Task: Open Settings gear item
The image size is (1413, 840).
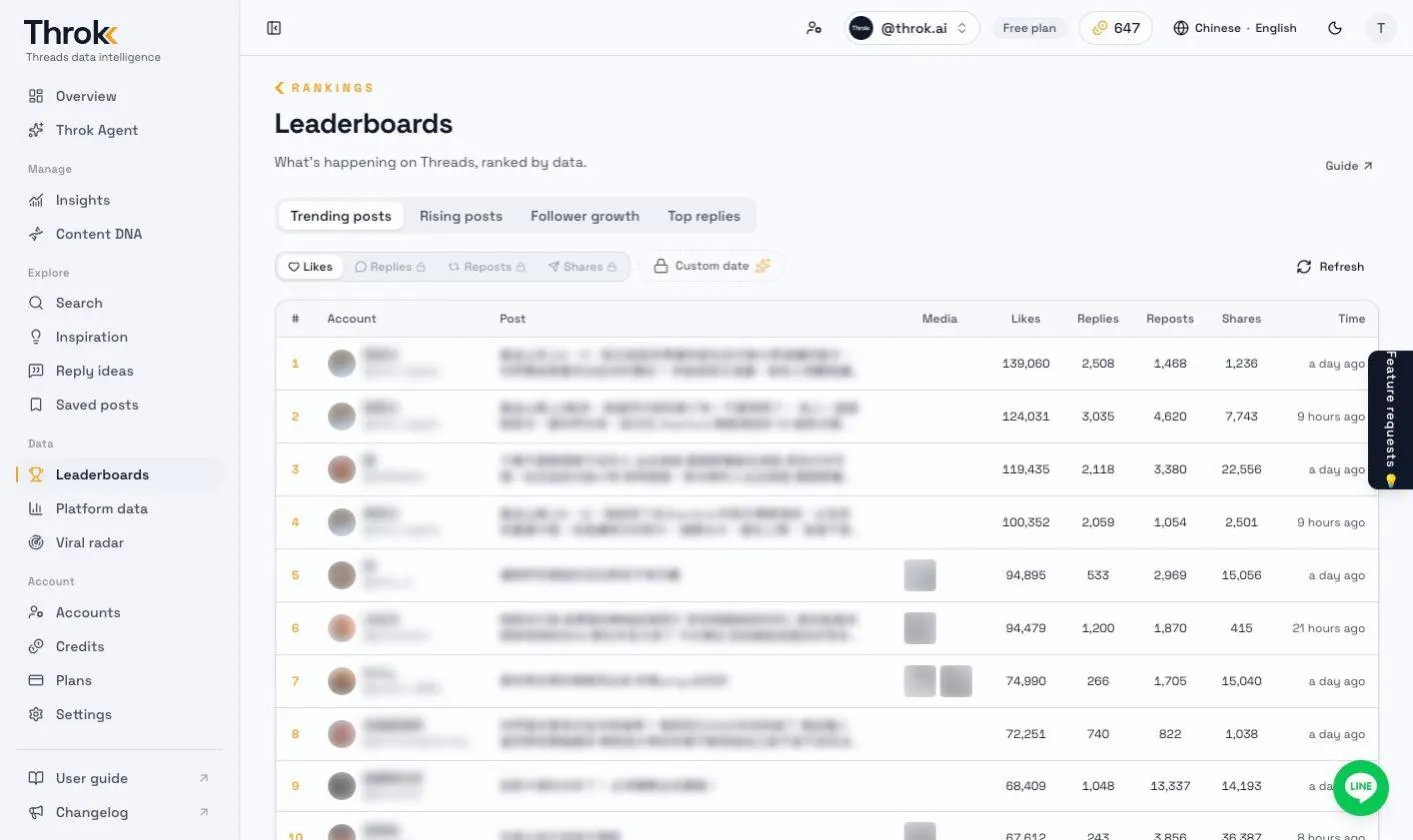Action: [x=120, y=715]
